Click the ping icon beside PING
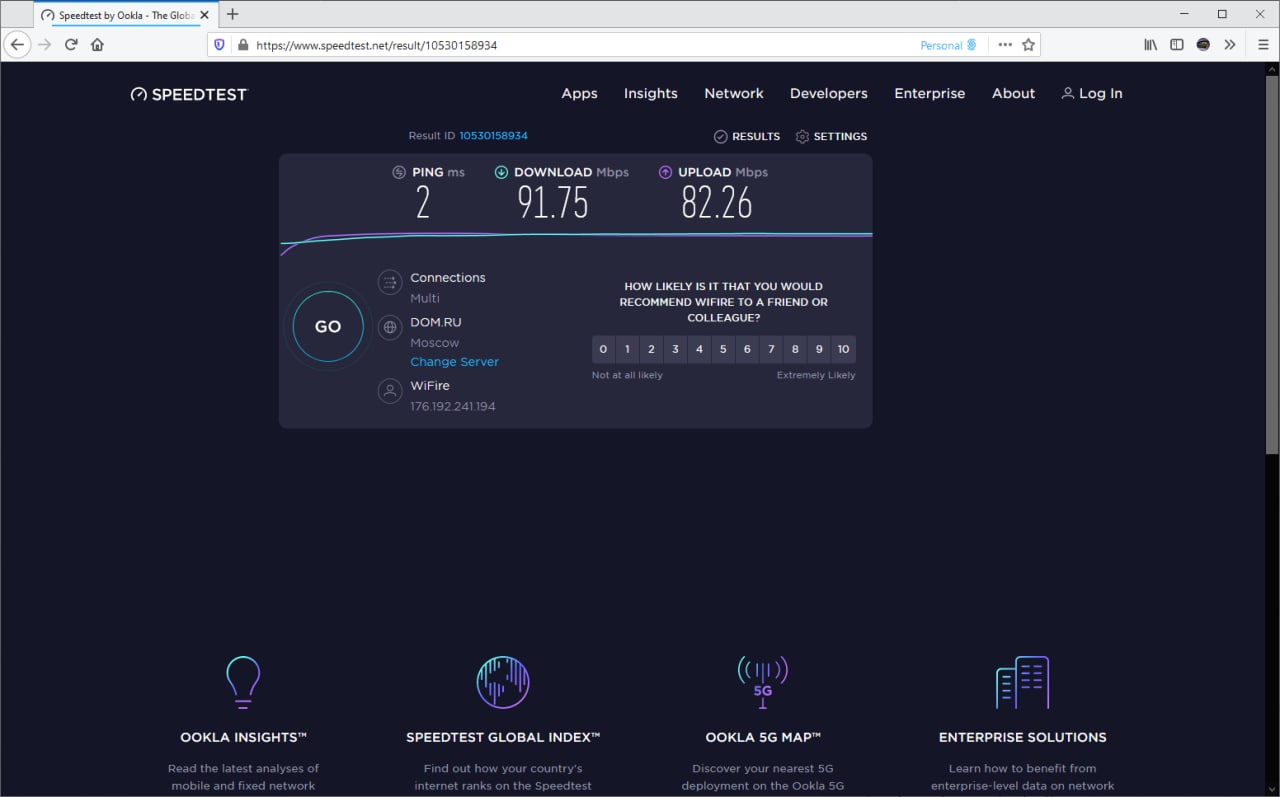The width and height of the screenshot is (1280, 797). tap(399, 172)
